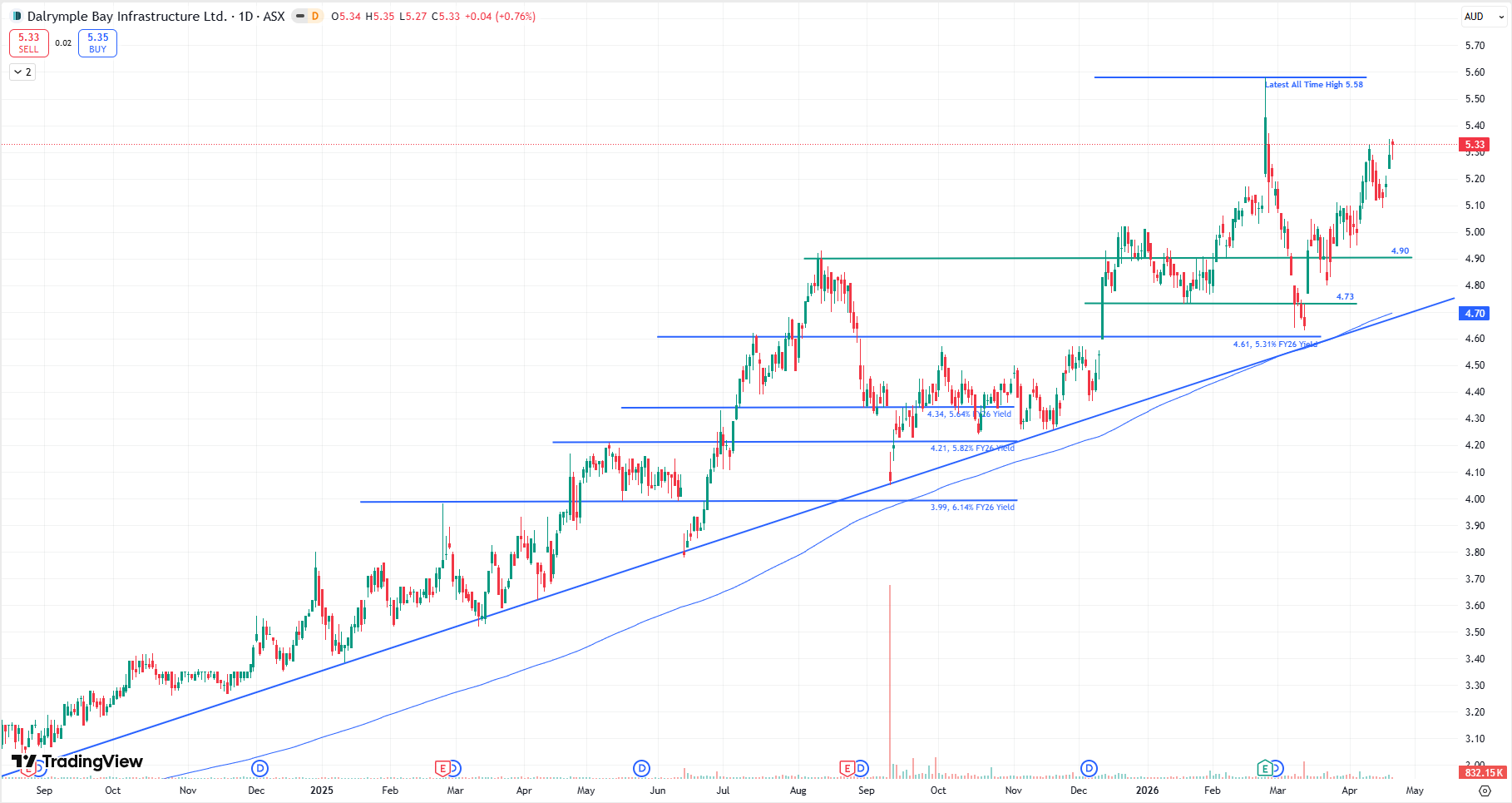
Task: Click the Dalrymple Bay Infrastructure symbol logo
Action: (x=16, y=16)
